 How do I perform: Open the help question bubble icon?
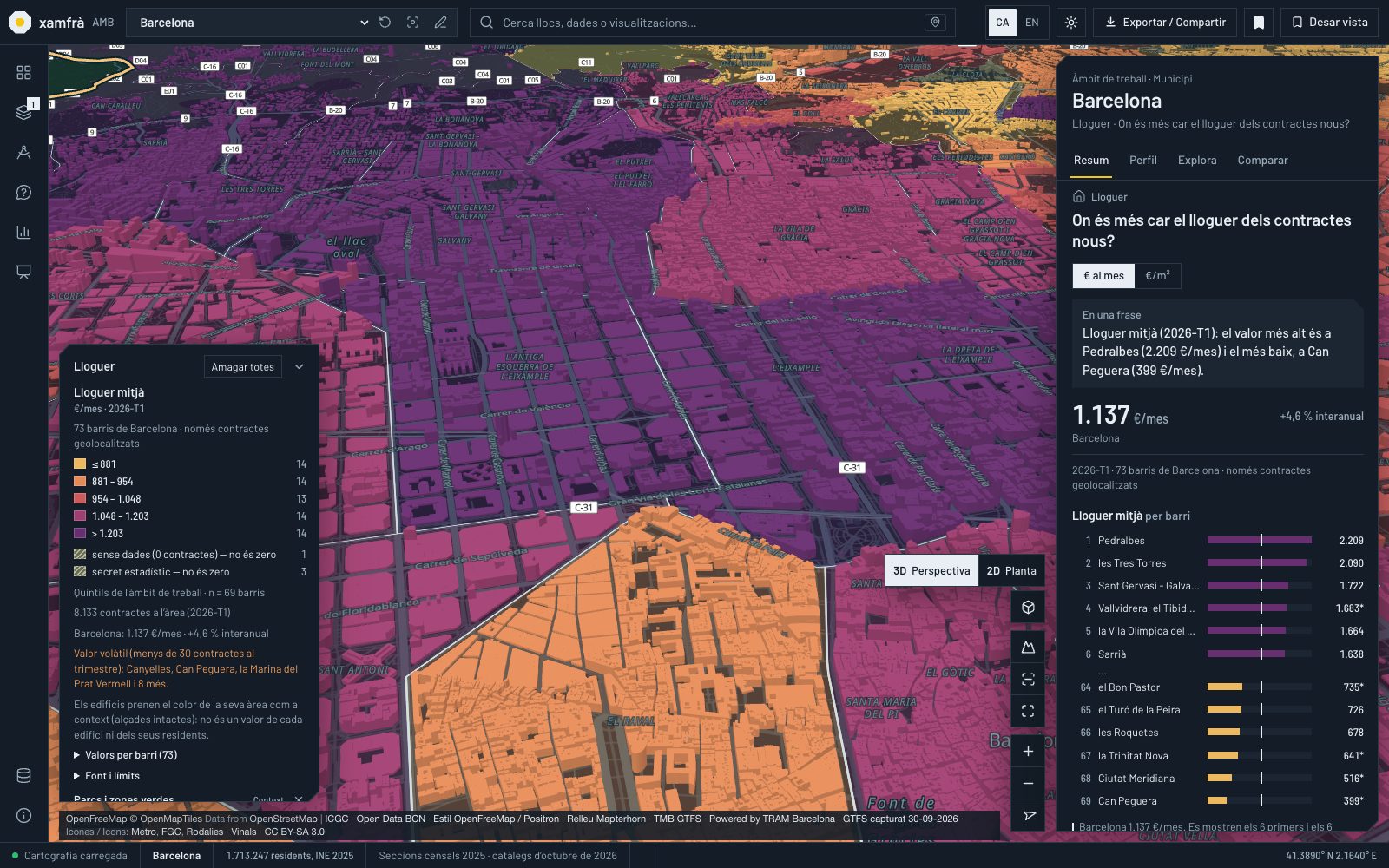(x=23, y=192)
